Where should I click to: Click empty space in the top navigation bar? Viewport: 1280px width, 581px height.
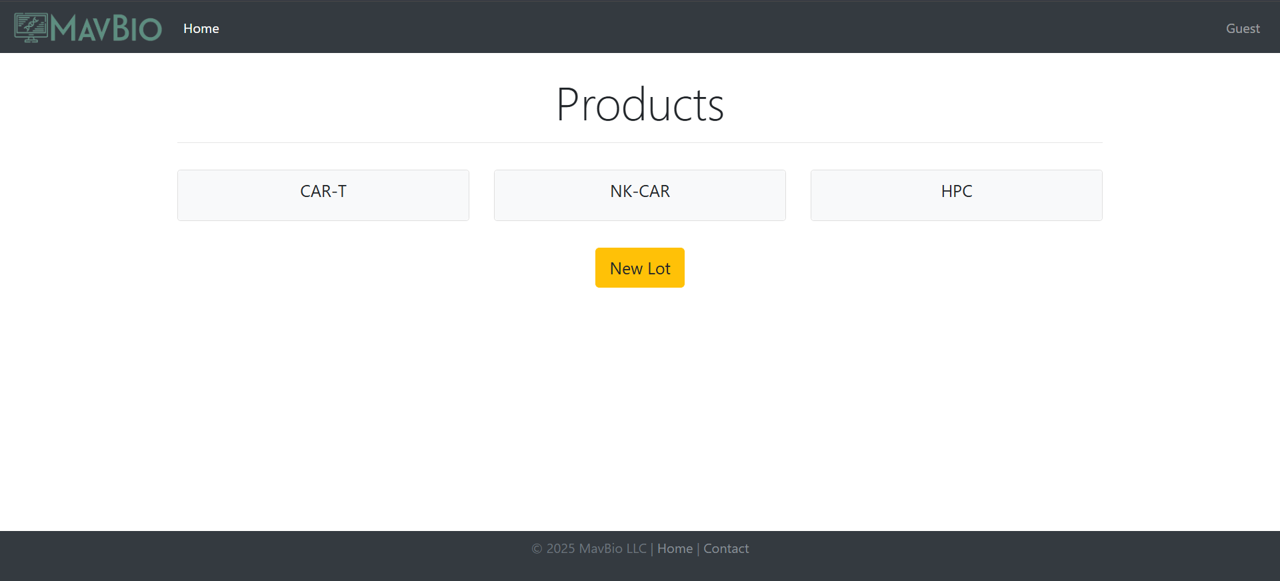[x=700, y=28]
